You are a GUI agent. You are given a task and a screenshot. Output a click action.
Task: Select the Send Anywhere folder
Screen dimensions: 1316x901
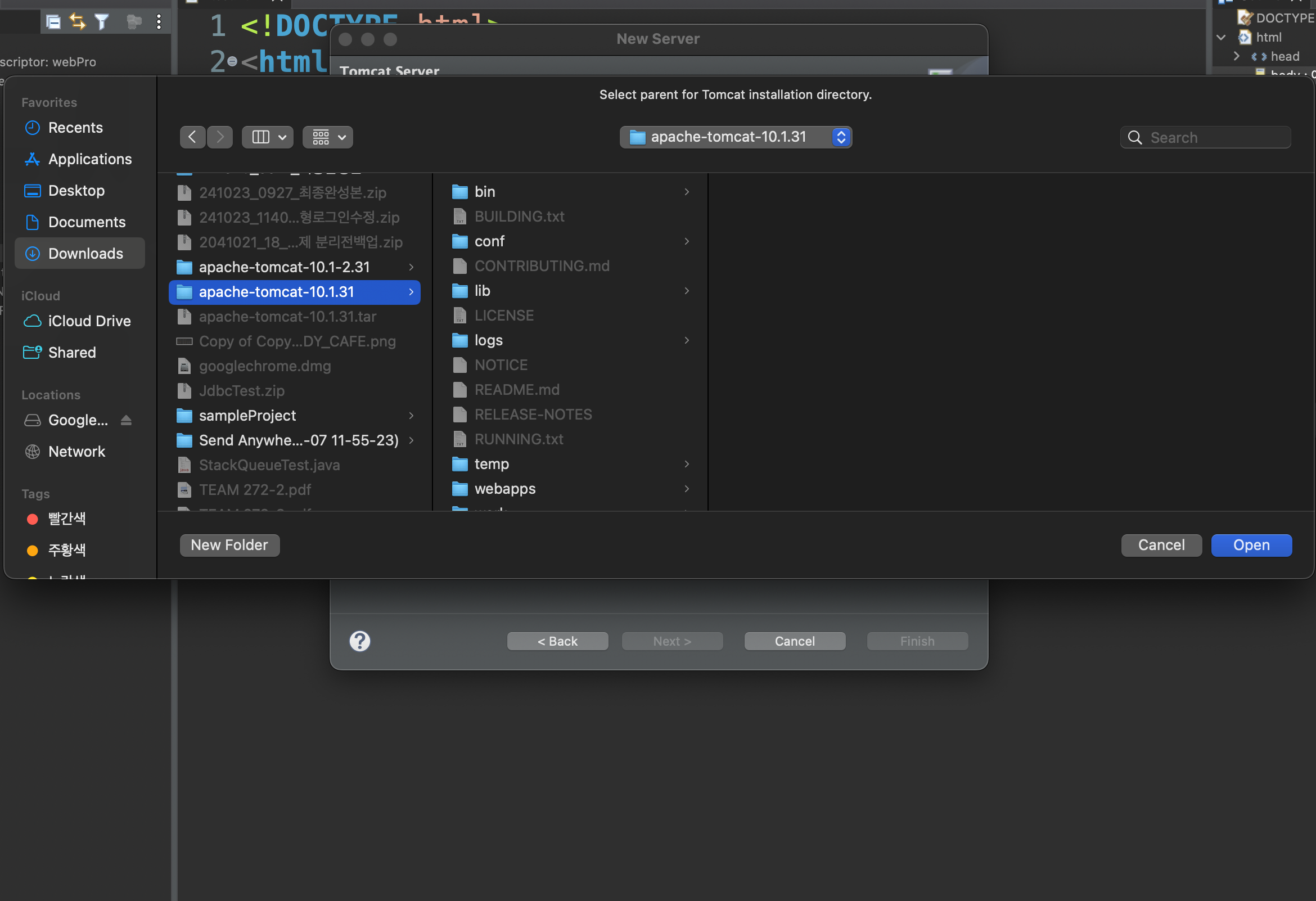point(295,440)
